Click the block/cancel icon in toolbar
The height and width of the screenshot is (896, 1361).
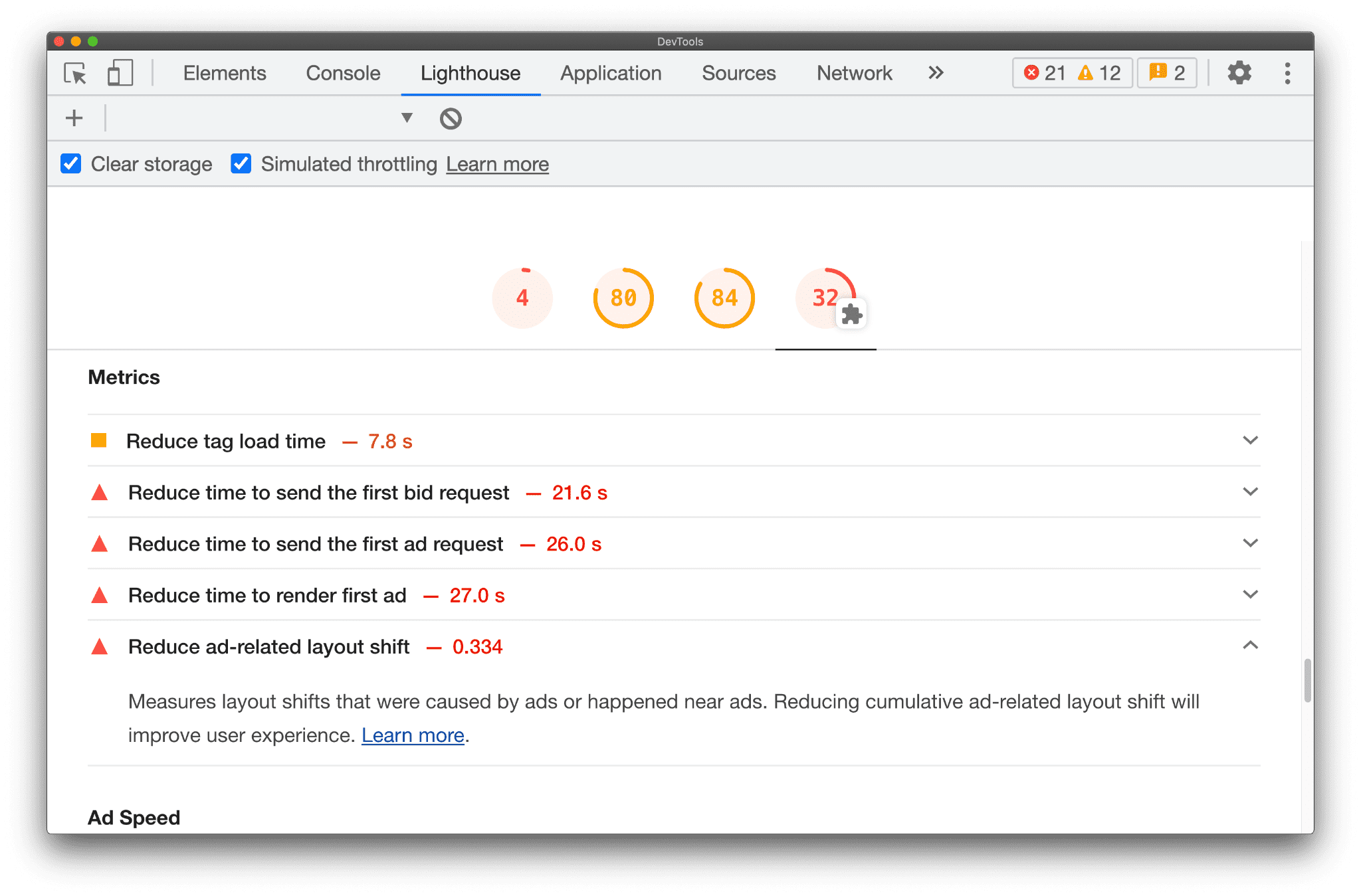(x=450, y=118)
